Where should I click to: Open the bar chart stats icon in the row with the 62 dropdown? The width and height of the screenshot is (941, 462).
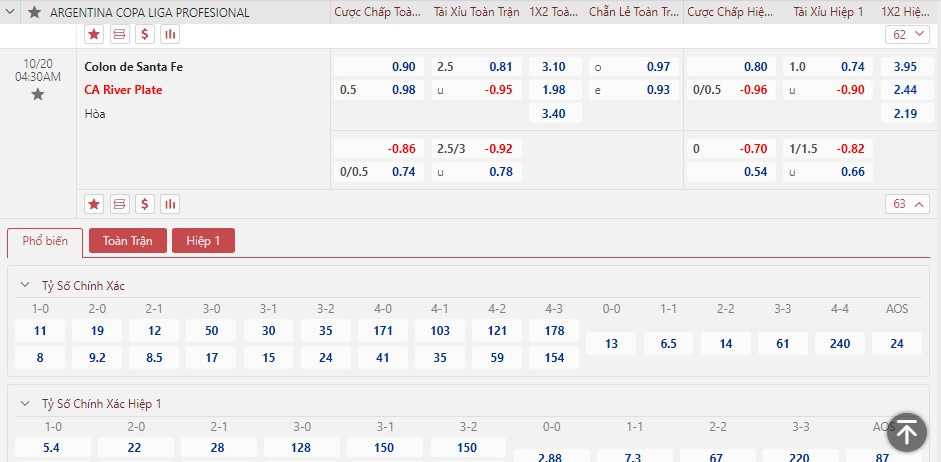(x=170, y=34)
